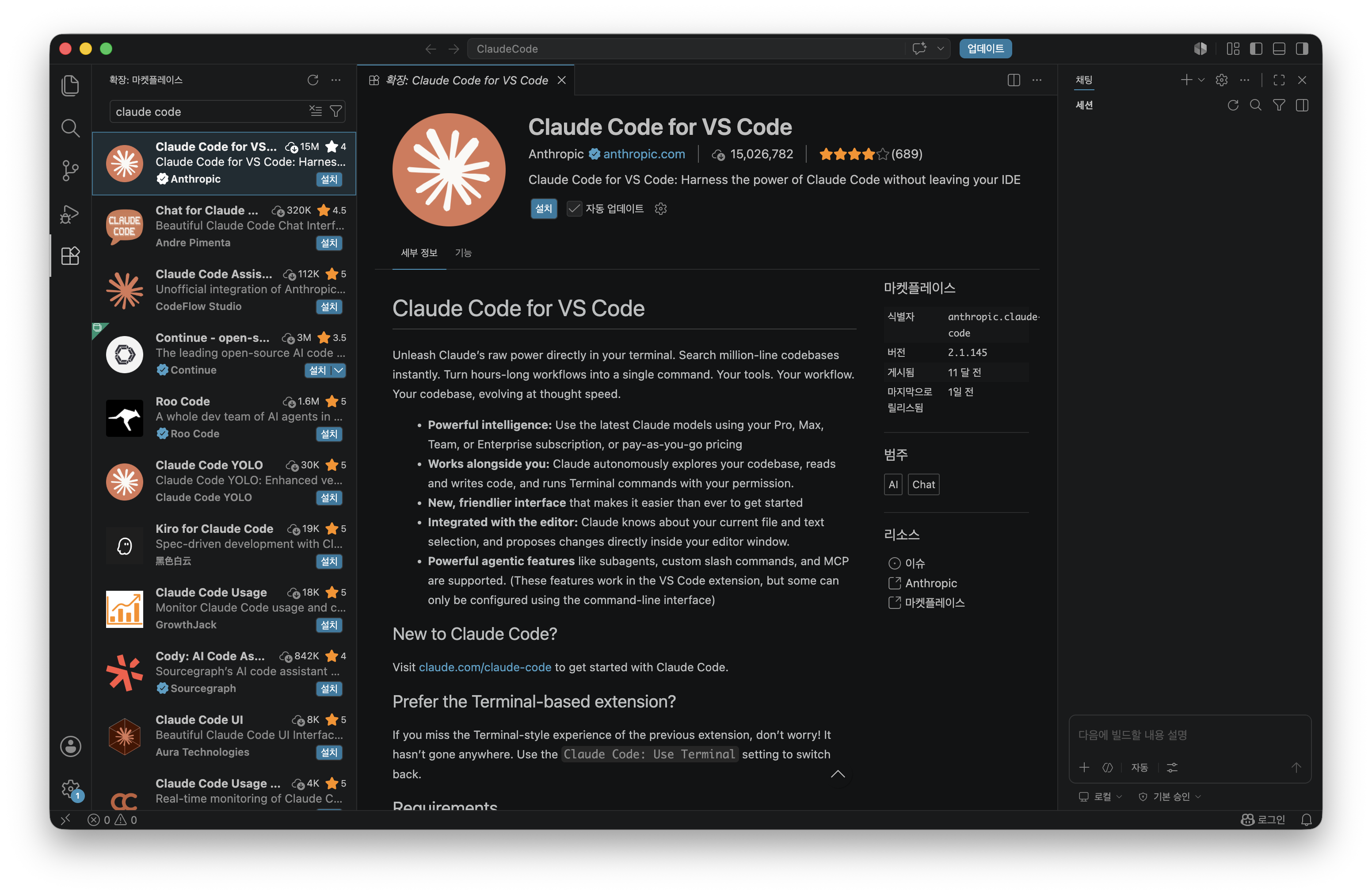
Task: Open notifications bell in status bar
Action: (1307, 819)
